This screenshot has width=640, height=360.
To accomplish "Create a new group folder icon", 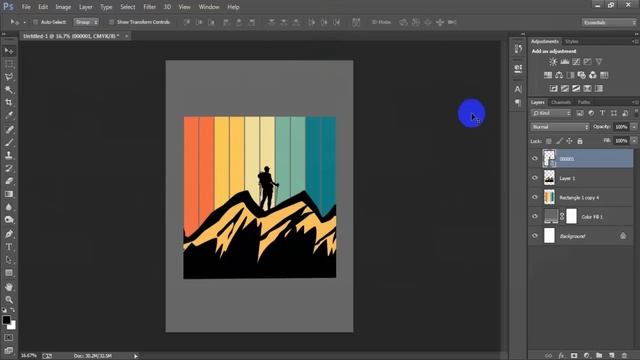I will 599,356.
